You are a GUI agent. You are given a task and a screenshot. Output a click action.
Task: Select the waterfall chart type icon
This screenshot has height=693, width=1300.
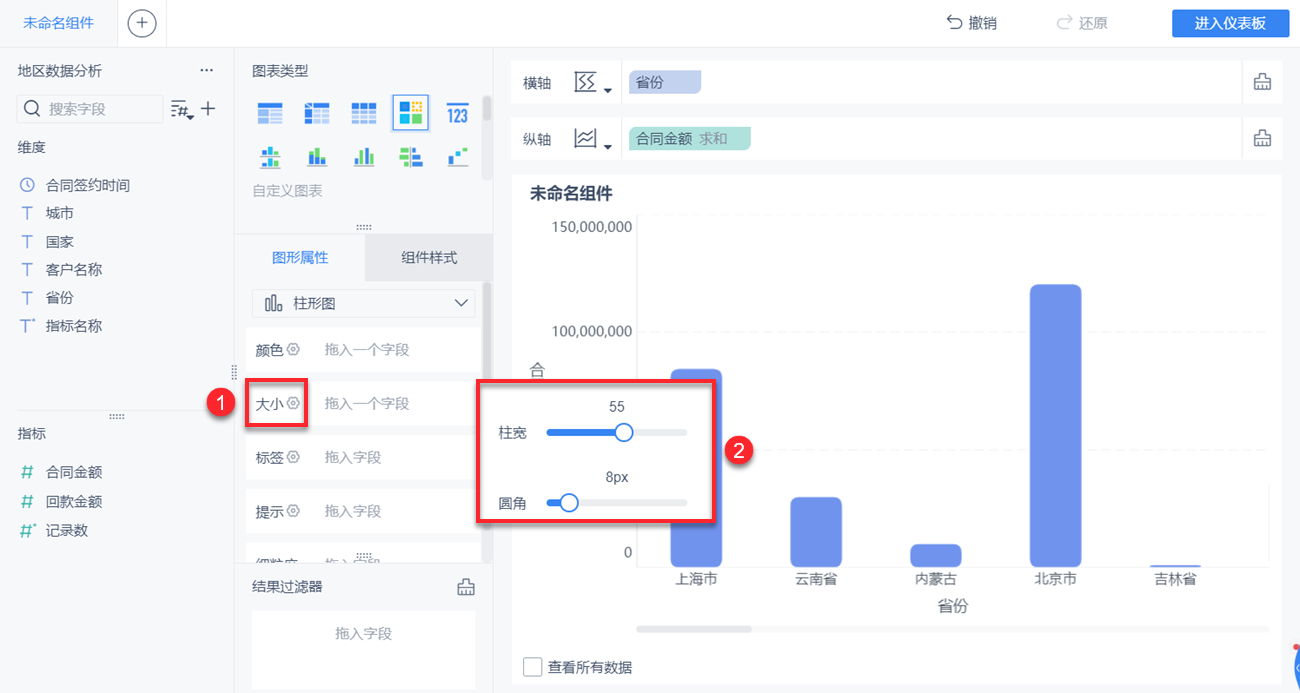coord(457,157)
